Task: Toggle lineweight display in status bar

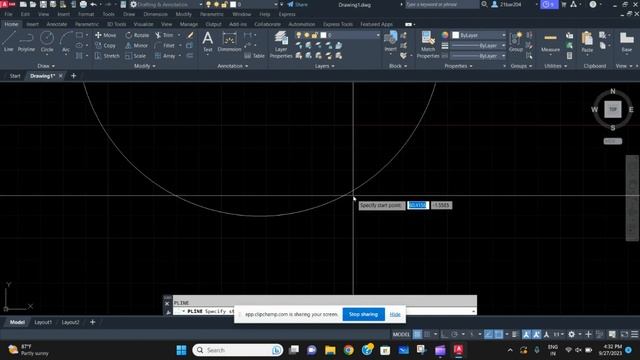Action: (x=516, y=334)
